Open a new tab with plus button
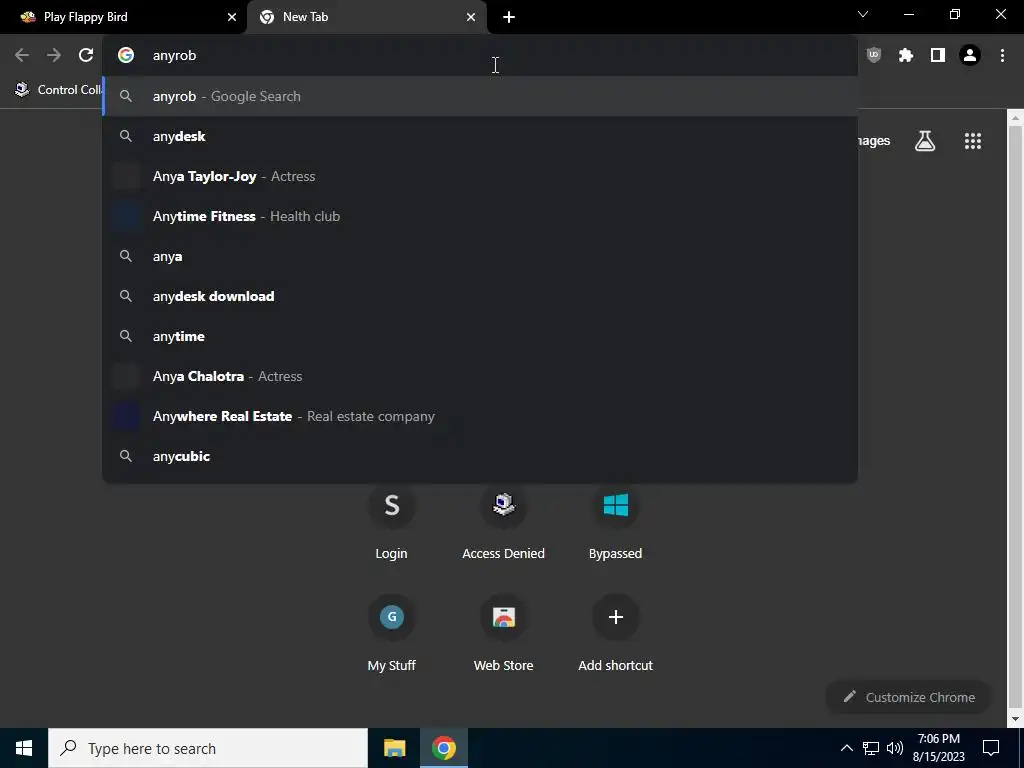This screenshot has width=1024, height=768. pos(509,18)
